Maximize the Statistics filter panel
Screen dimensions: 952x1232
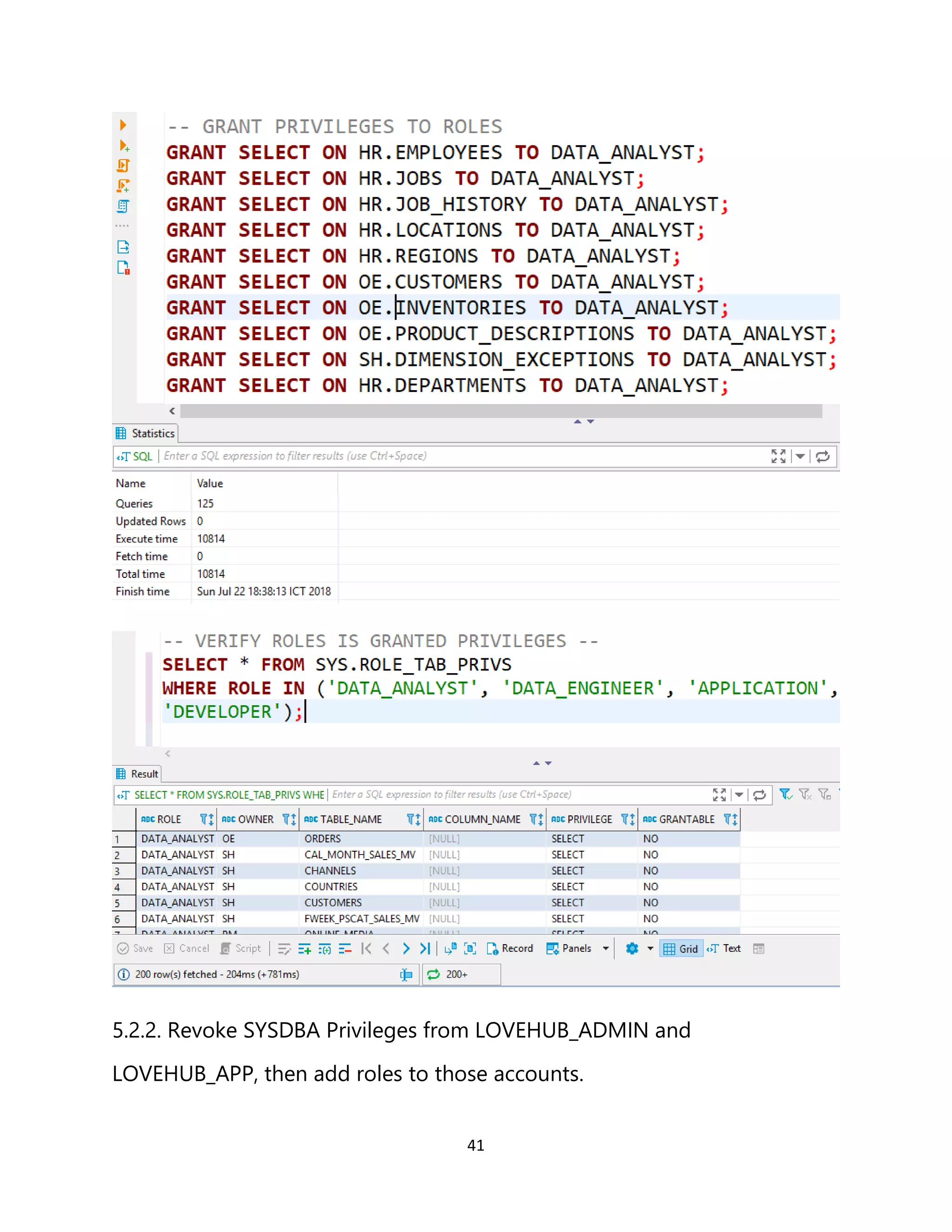click(x=778, y=457)
